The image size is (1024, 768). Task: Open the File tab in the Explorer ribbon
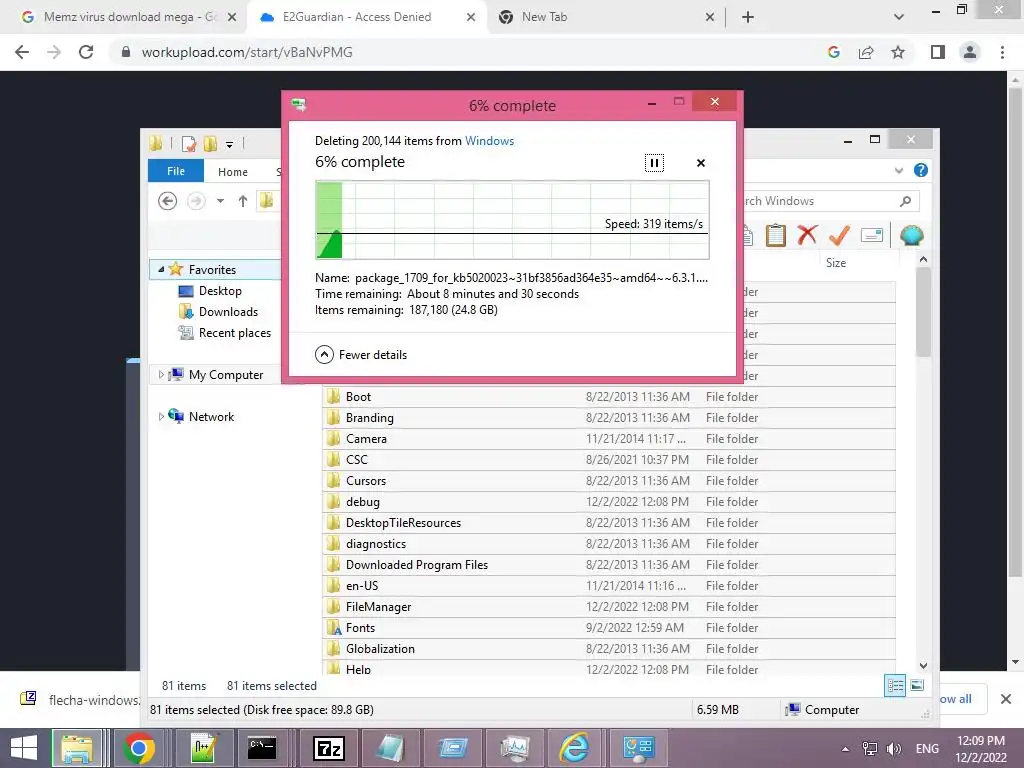(x=176, y=171)
